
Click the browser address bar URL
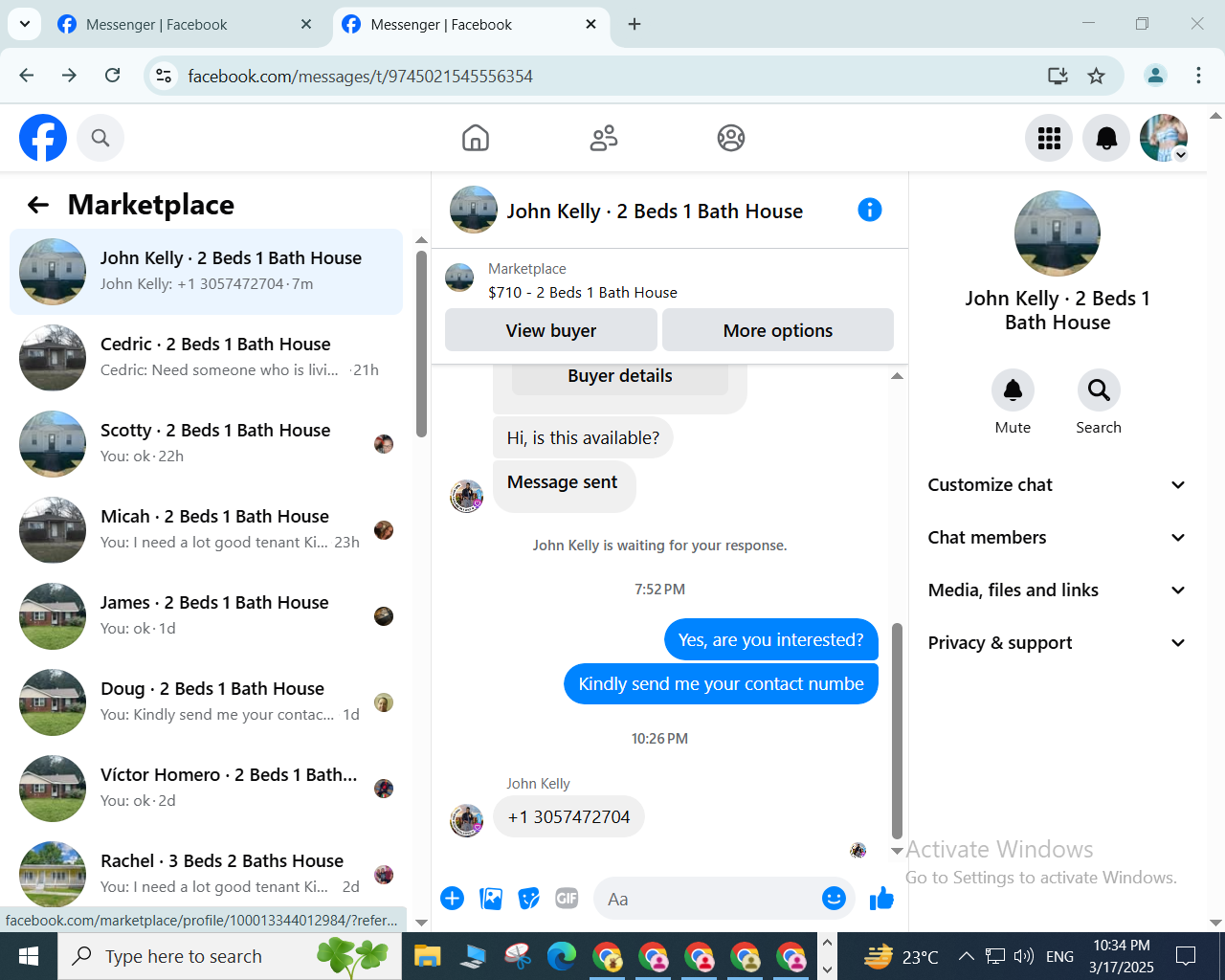pos(360,77)
